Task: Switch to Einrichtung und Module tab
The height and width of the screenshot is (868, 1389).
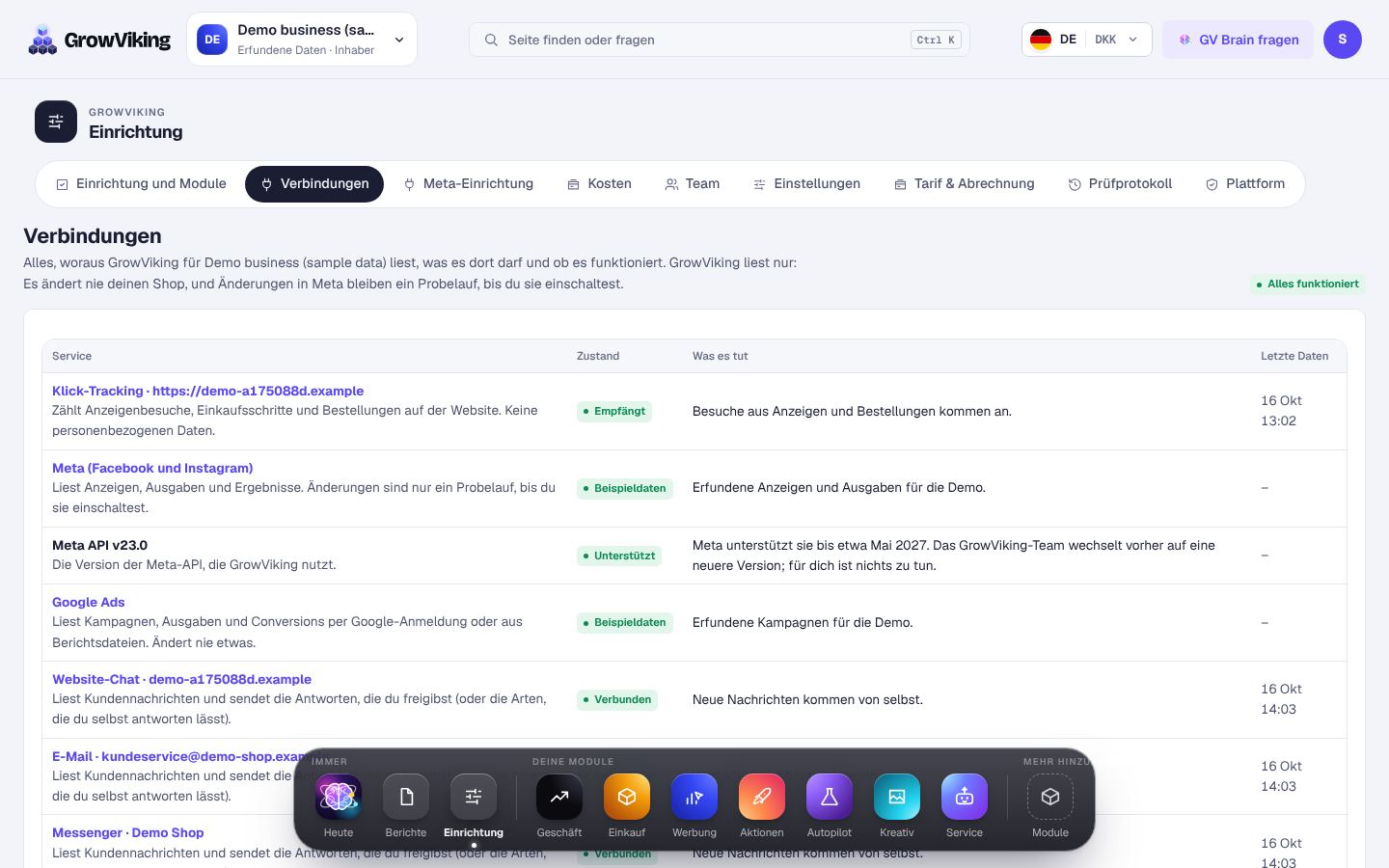Action: (x=141, y=184)
